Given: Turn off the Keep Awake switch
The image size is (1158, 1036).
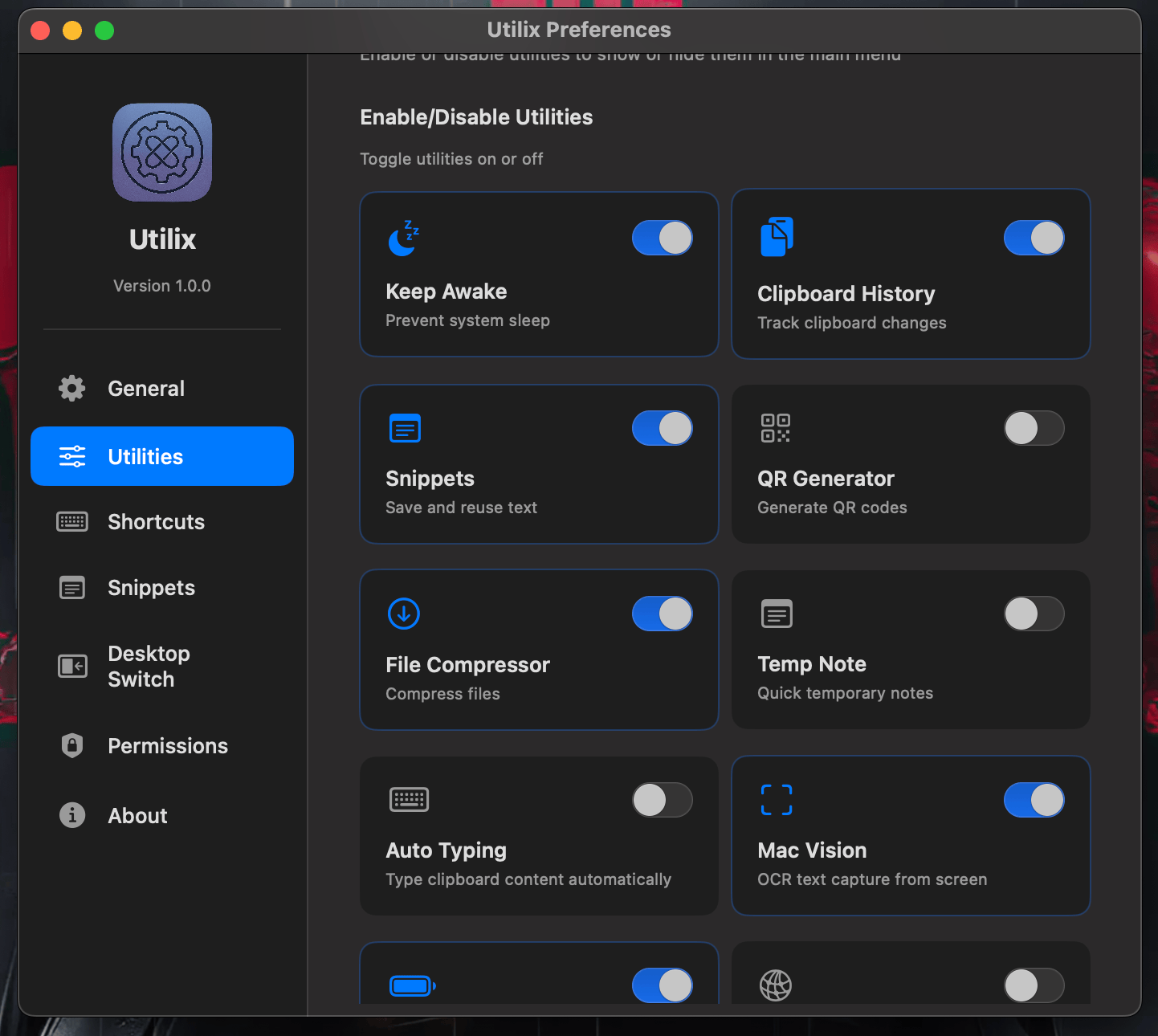Looking at the screenshot, I should 663,238.
